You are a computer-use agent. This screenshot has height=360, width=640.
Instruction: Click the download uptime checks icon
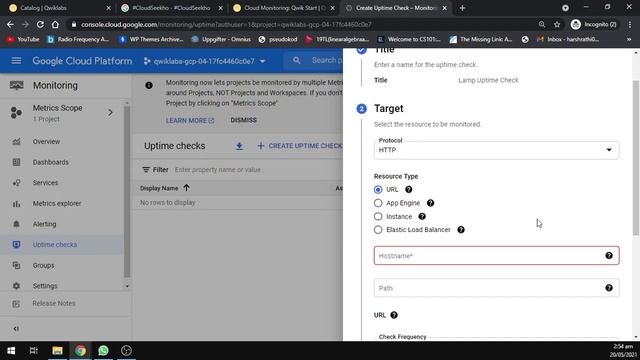tap(239, 146)
